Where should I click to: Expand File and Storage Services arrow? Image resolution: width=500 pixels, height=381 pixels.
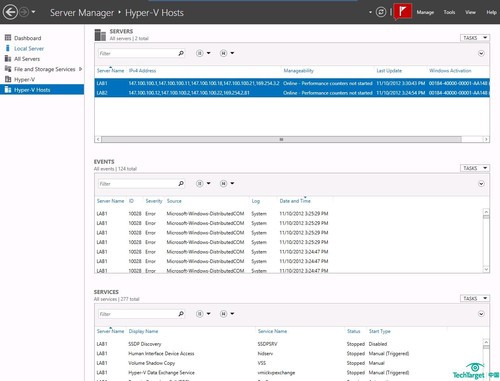tap(80, 69)
